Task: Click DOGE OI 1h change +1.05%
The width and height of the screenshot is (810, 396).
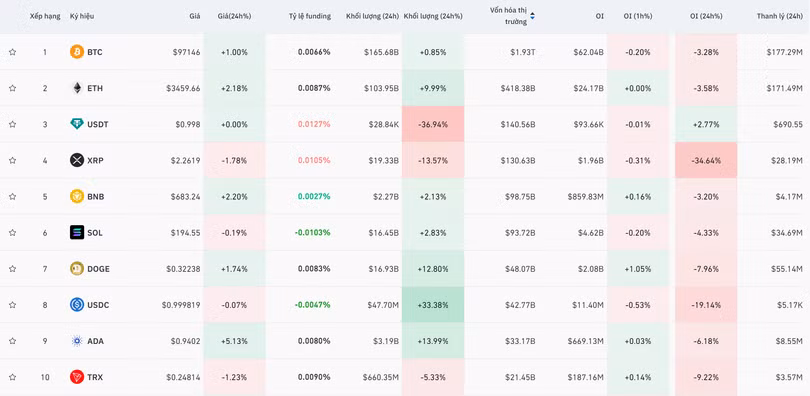Action: click(638, 269)
